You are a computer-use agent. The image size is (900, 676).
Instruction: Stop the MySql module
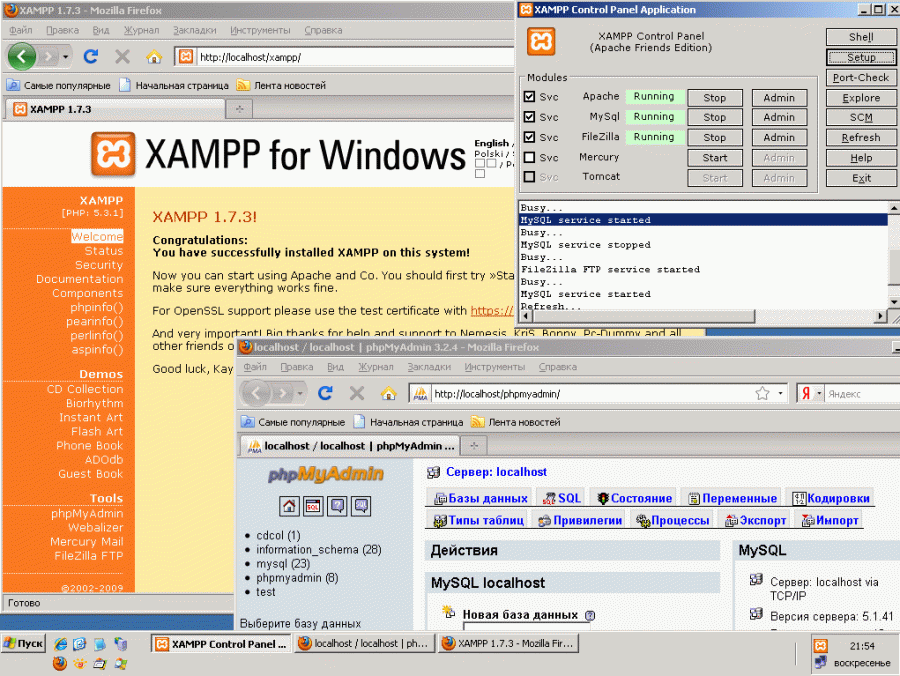(715, 117)
